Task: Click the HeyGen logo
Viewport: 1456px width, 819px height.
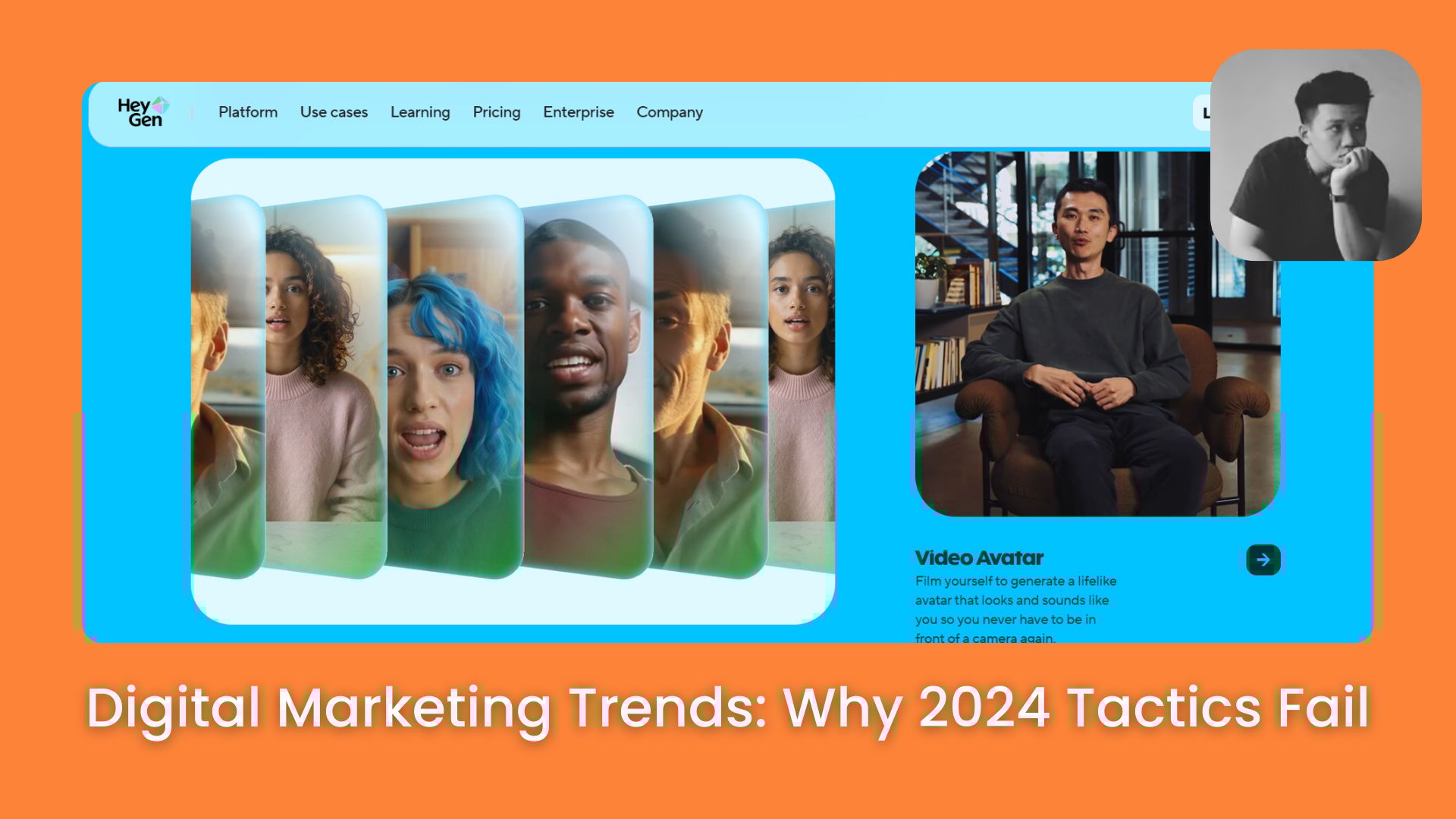Action: pos(143,112)
